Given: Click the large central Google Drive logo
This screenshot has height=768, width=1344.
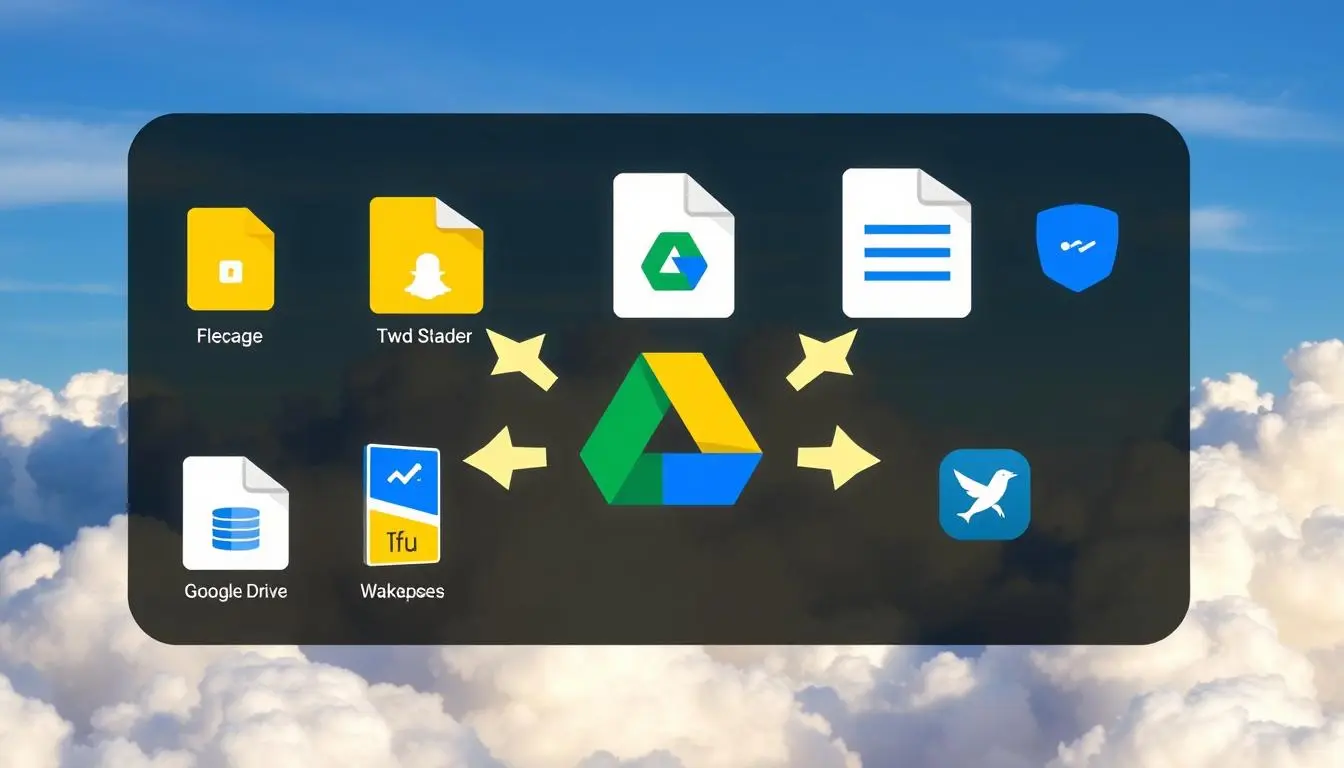Looking at the screenshot, I should [x=671, y=430].
